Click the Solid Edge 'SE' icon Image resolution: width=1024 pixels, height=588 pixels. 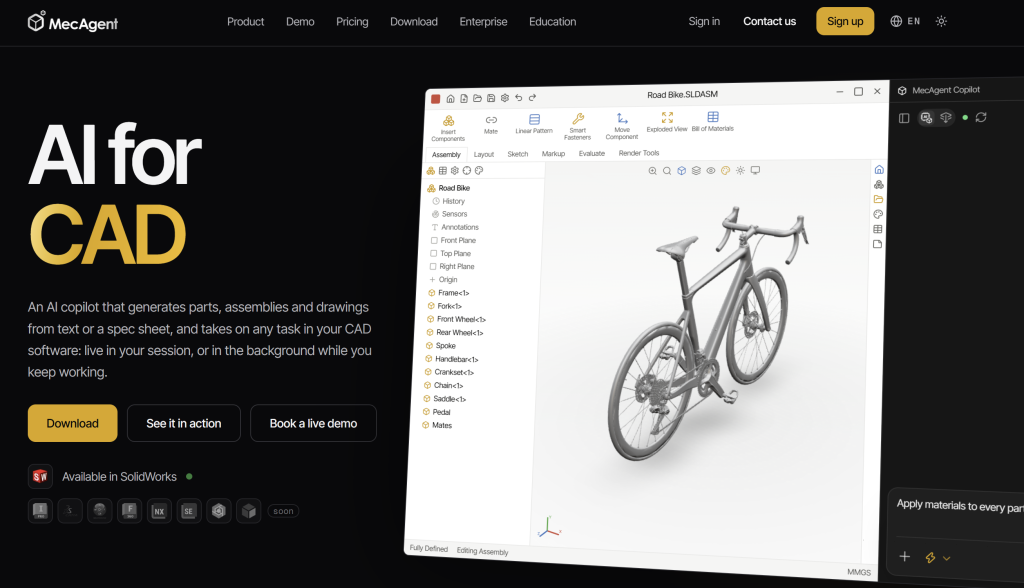click(x=189, y=511)
